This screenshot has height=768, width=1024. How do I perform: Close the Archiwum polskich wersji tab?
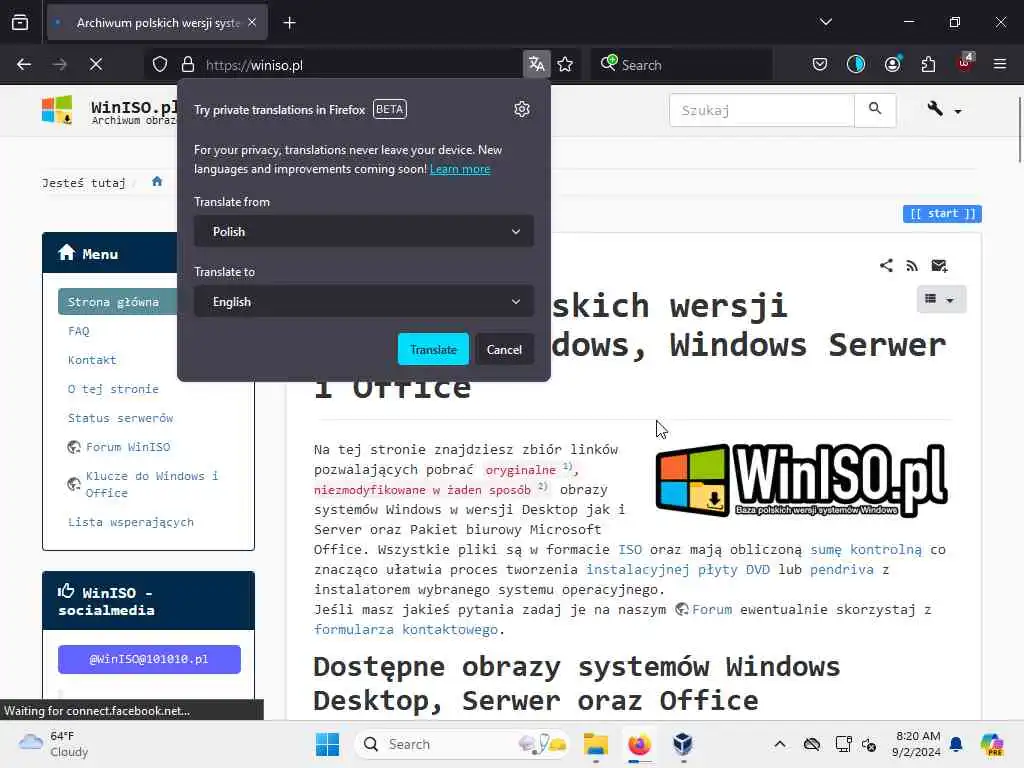coord(252,23)
